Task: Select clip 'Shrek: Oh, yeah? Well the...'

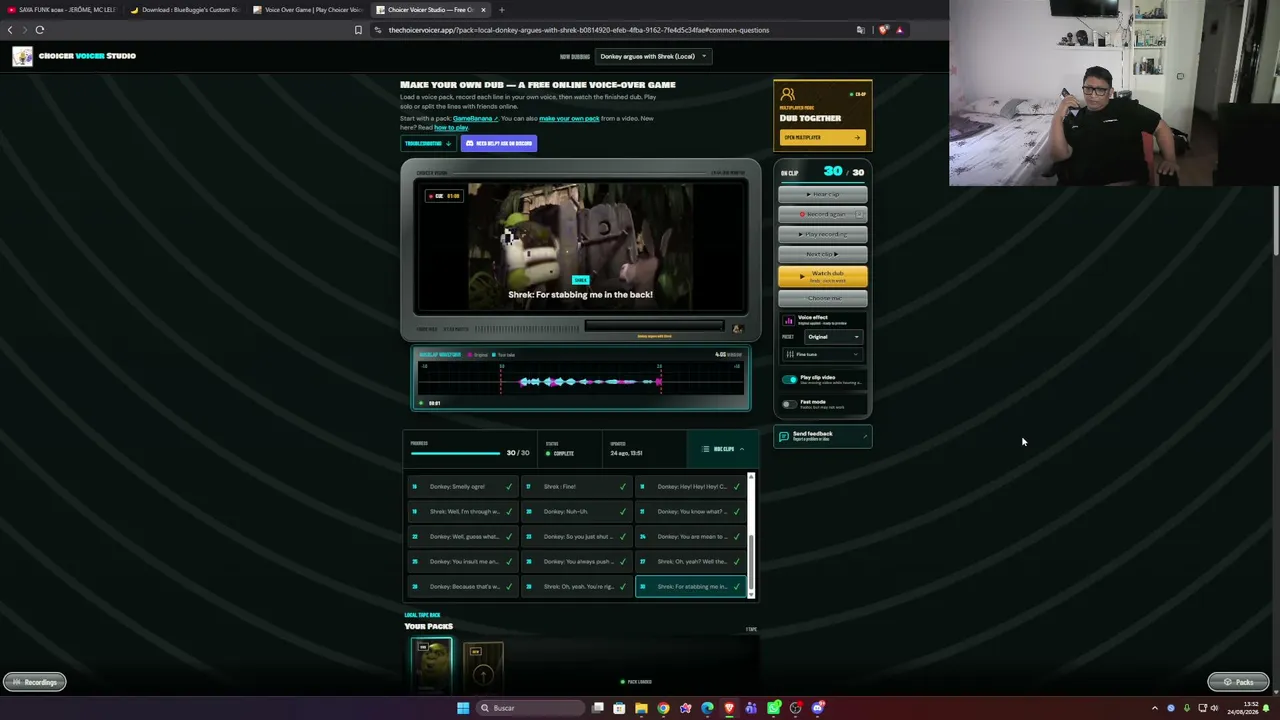Action: pos(692,562)
